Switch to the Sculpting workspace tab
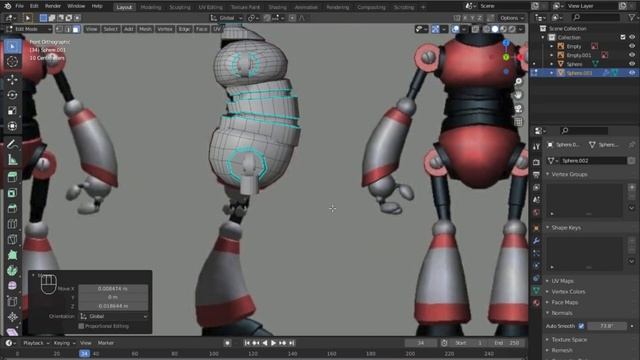The height and width of the screenshot is (360, 640). 180,7
